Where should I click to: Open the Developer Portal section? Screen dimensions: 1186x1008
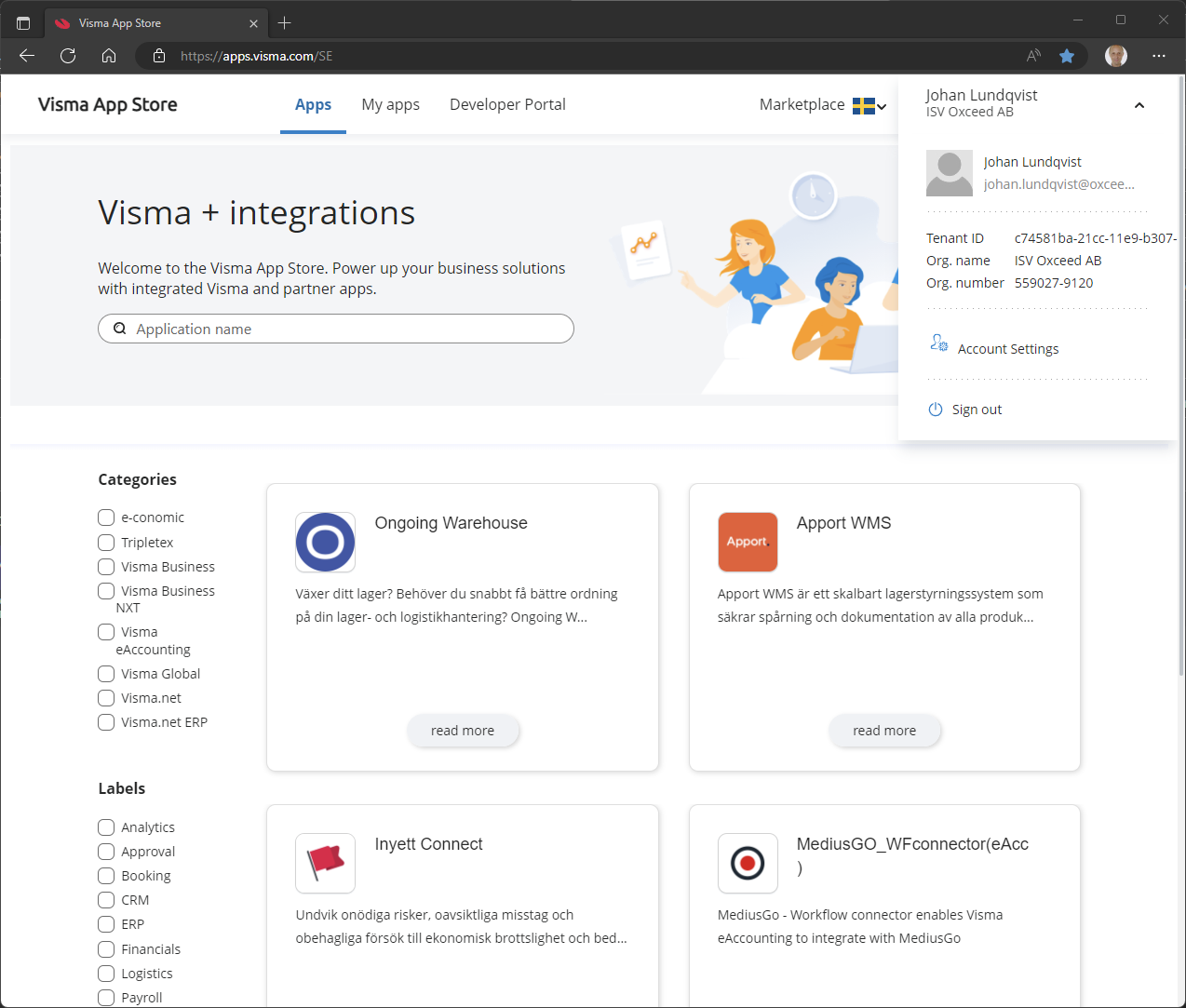507,103
